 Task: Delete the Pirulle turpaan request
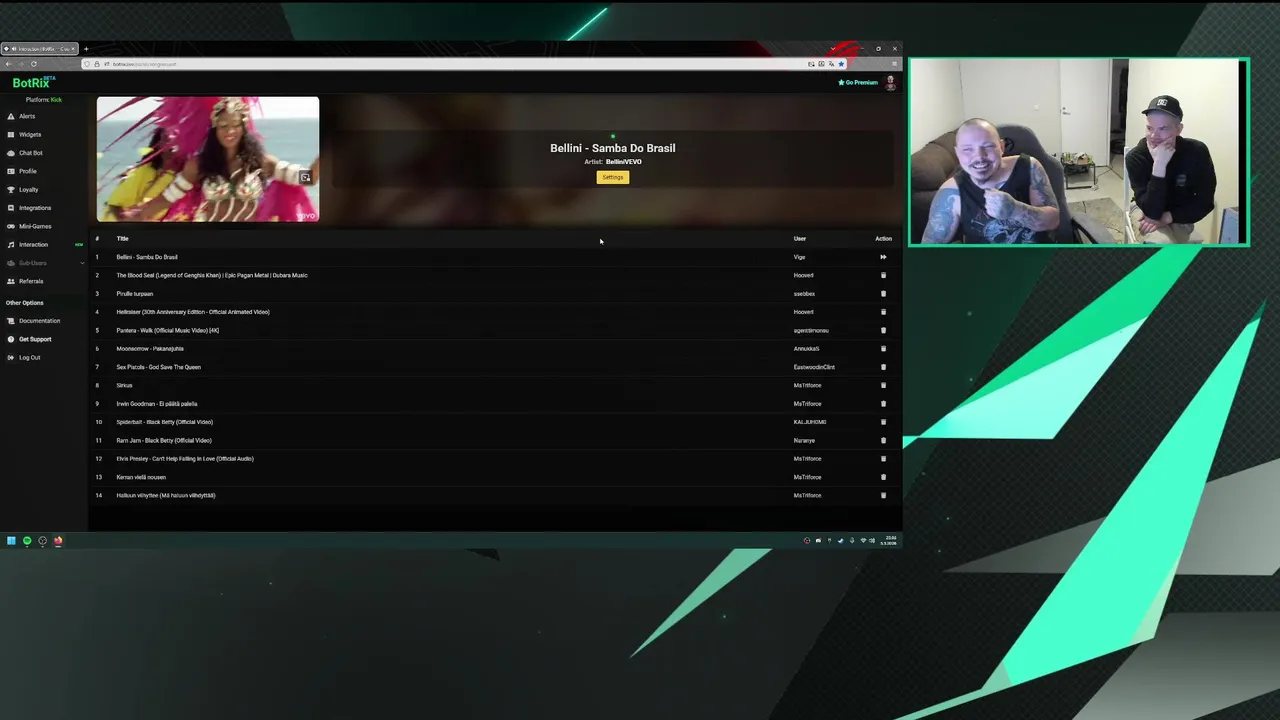tap(883, 294)
